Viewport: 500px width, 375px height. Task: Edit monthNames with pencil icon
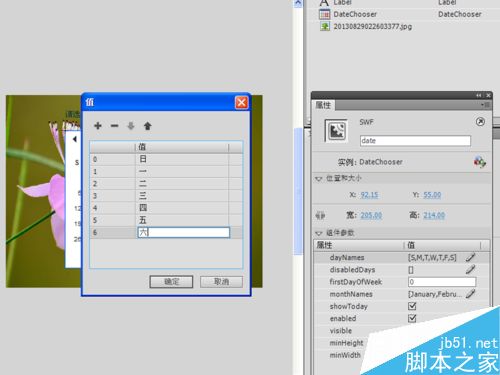pos(470,294)
